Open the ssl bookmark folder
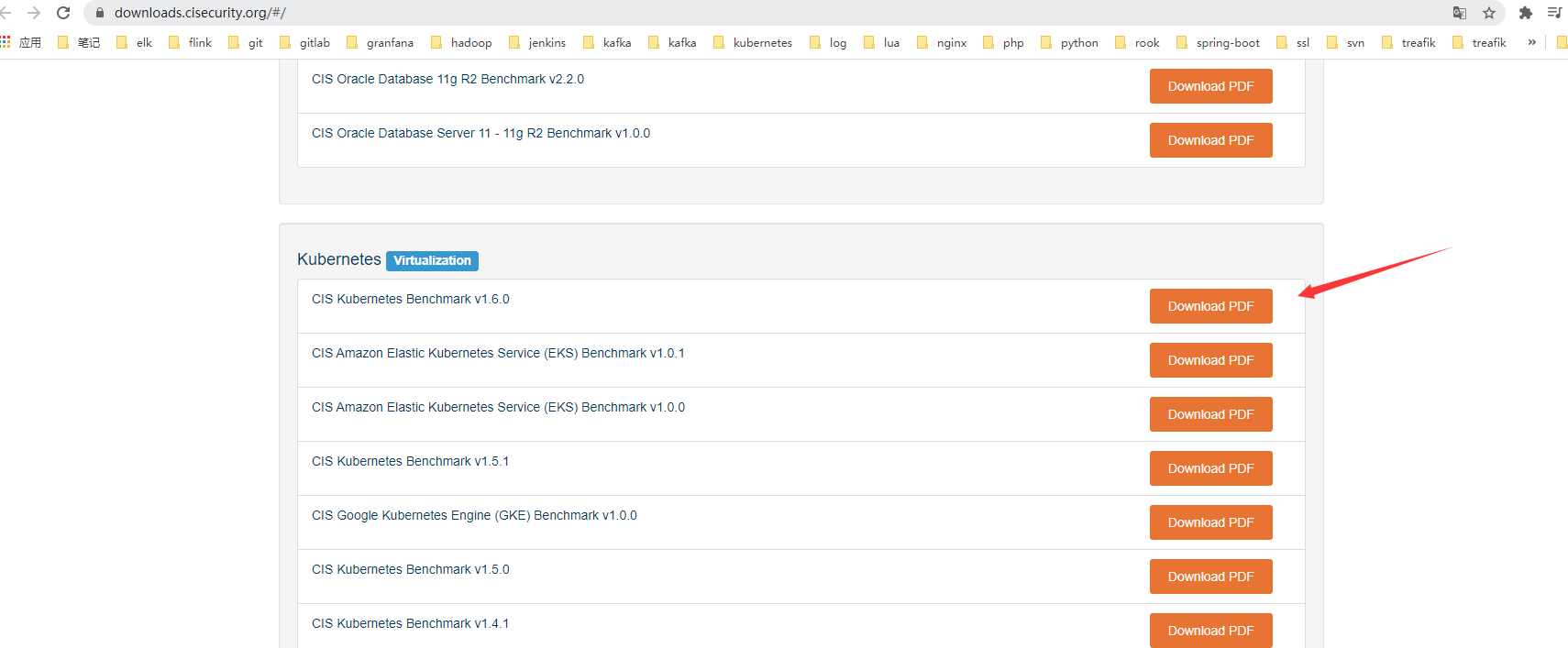 pyautogui.click(x=1293, y=42)
